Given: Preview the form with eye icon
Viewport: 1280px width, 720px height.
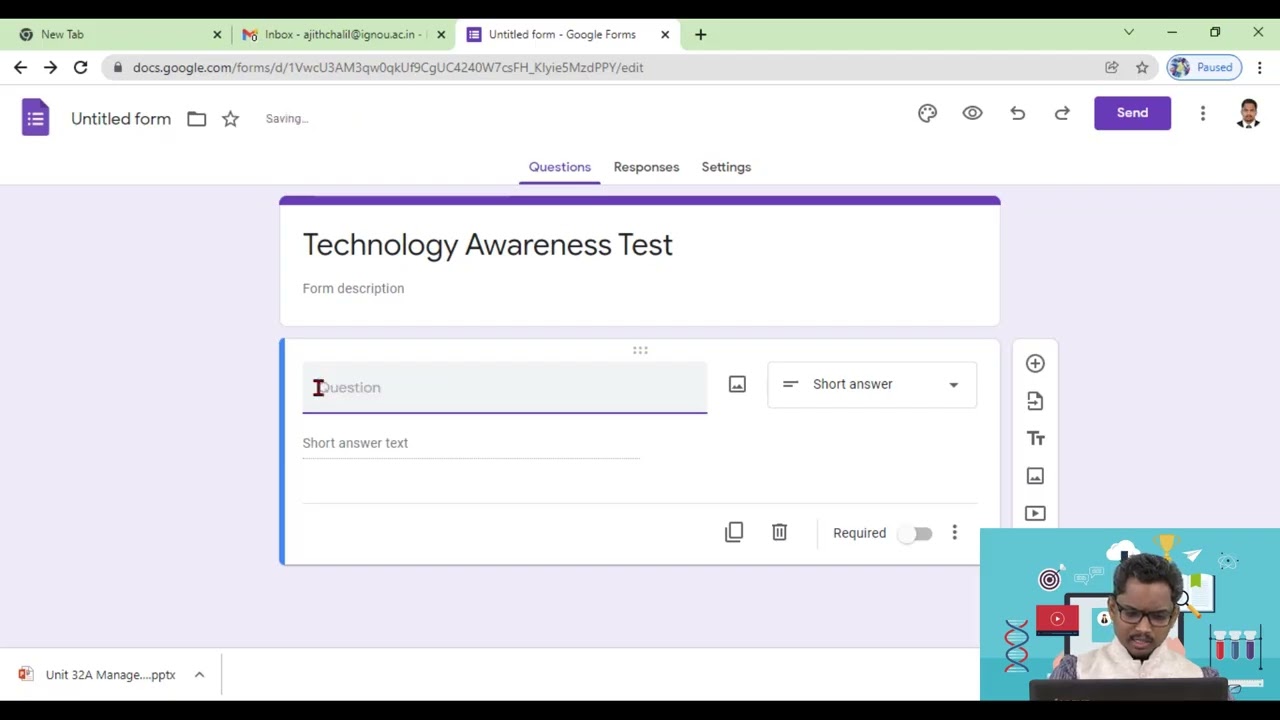Looking at the screenshot, I should pos(972,113).
